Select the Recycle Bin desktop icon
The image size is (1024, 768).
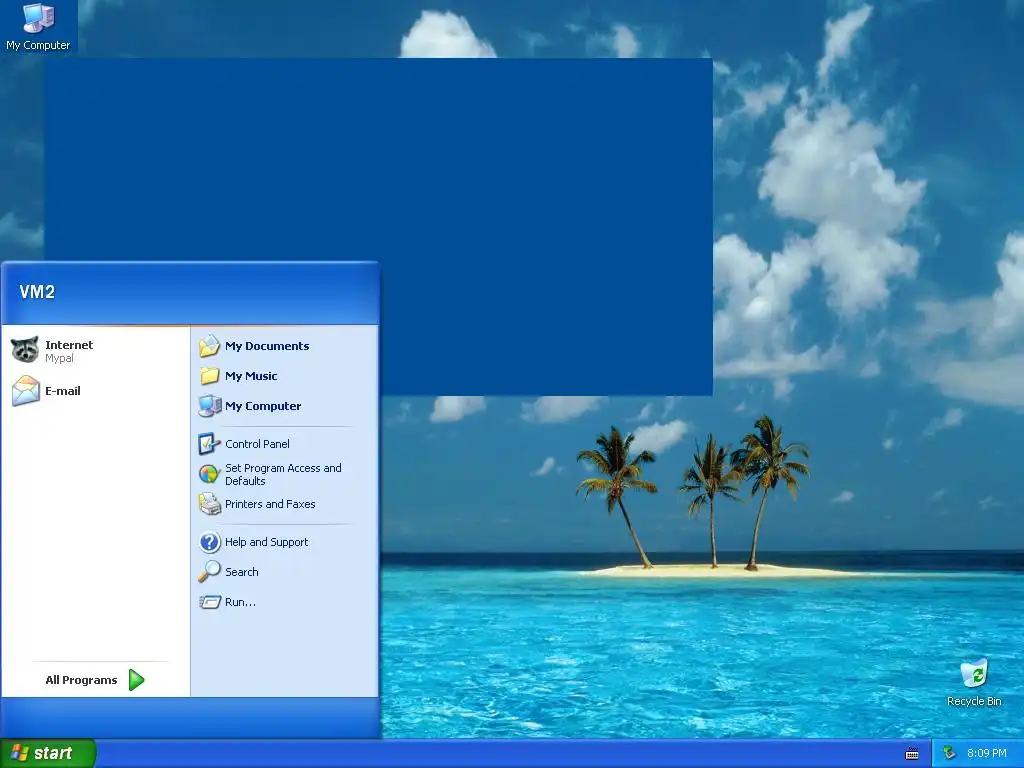pos(974,683)
